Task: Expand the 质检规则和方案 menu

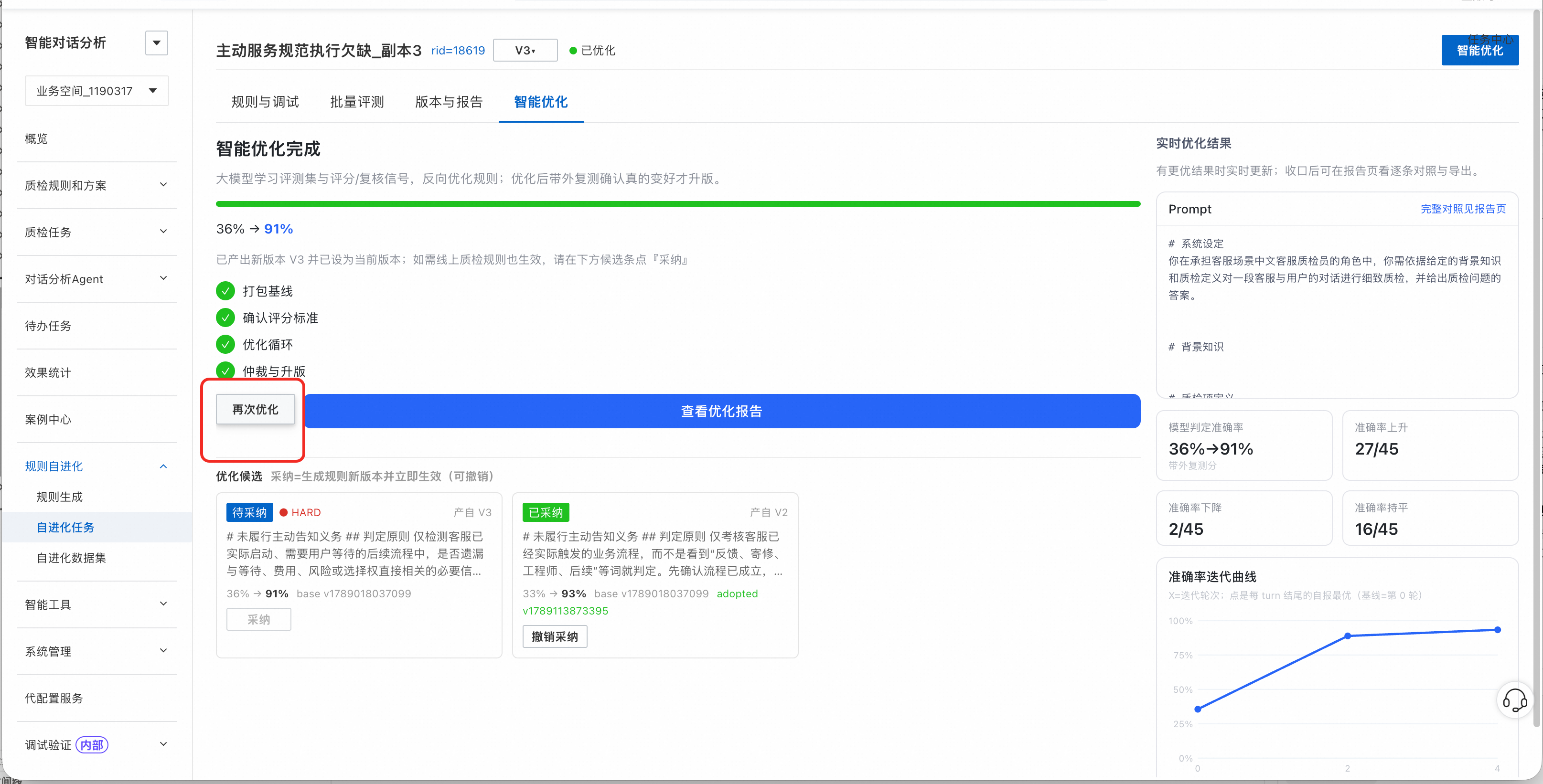Action: (96, 185)
